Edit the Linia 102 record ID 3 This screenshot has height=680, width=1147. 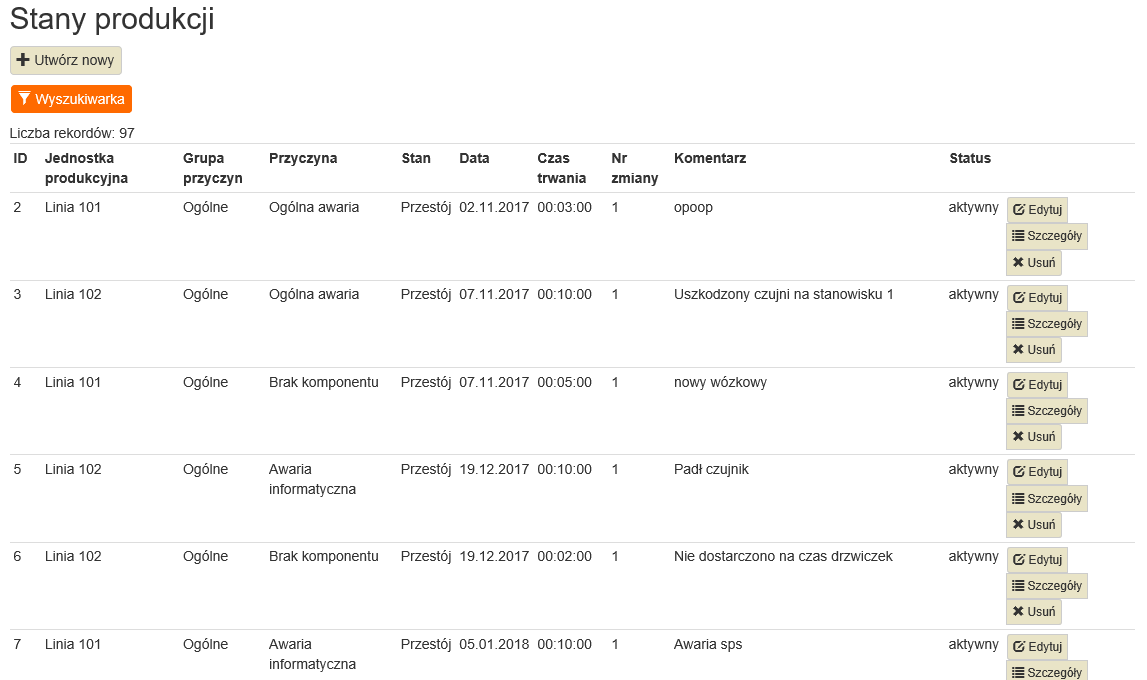pyautogui.click(x=1037, y=298)
